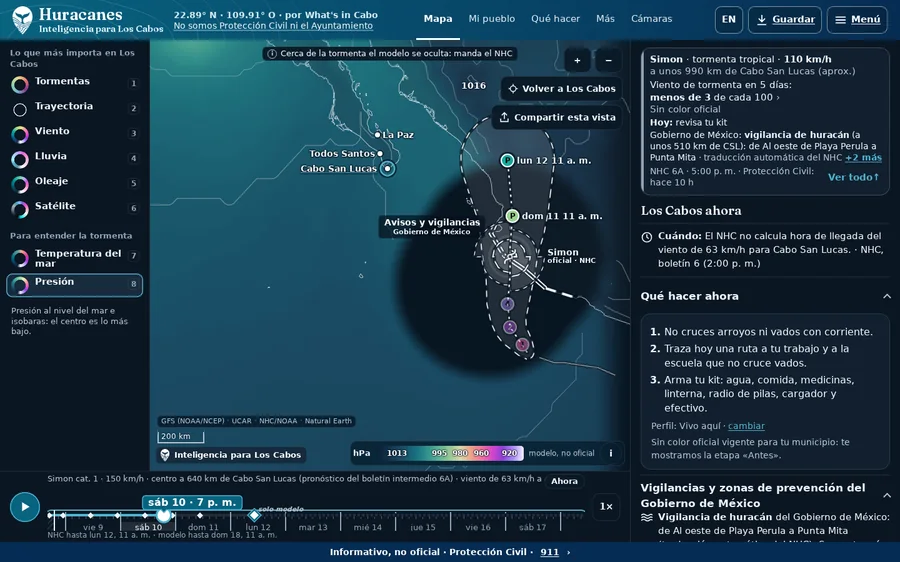Toggle the Trayectoria layer
The width and height of the screenshot is (900, 562).
(x=75, y=108)
